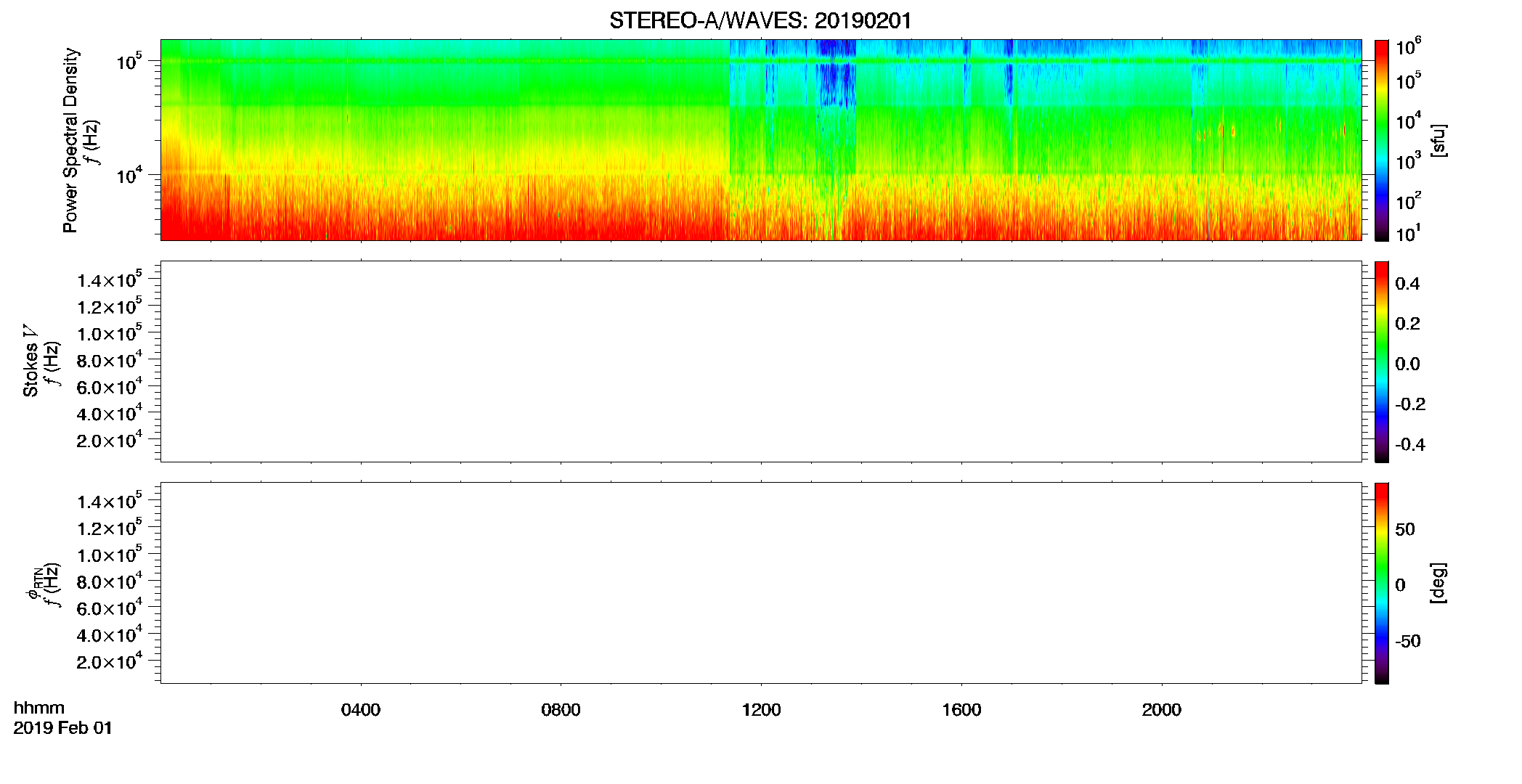Click the "2019 Feb 01" date label
1522x784 pixels.
[x=63, y=728]
